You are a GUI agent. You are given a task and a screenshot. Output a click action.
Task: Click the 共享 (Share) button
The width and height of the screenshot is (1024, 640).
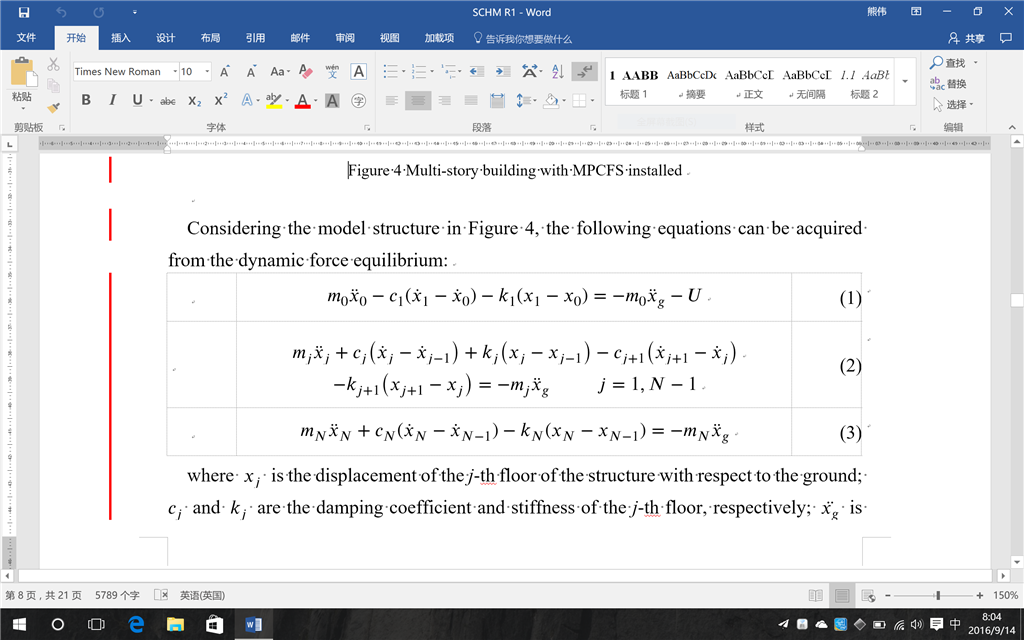(966, 38)
